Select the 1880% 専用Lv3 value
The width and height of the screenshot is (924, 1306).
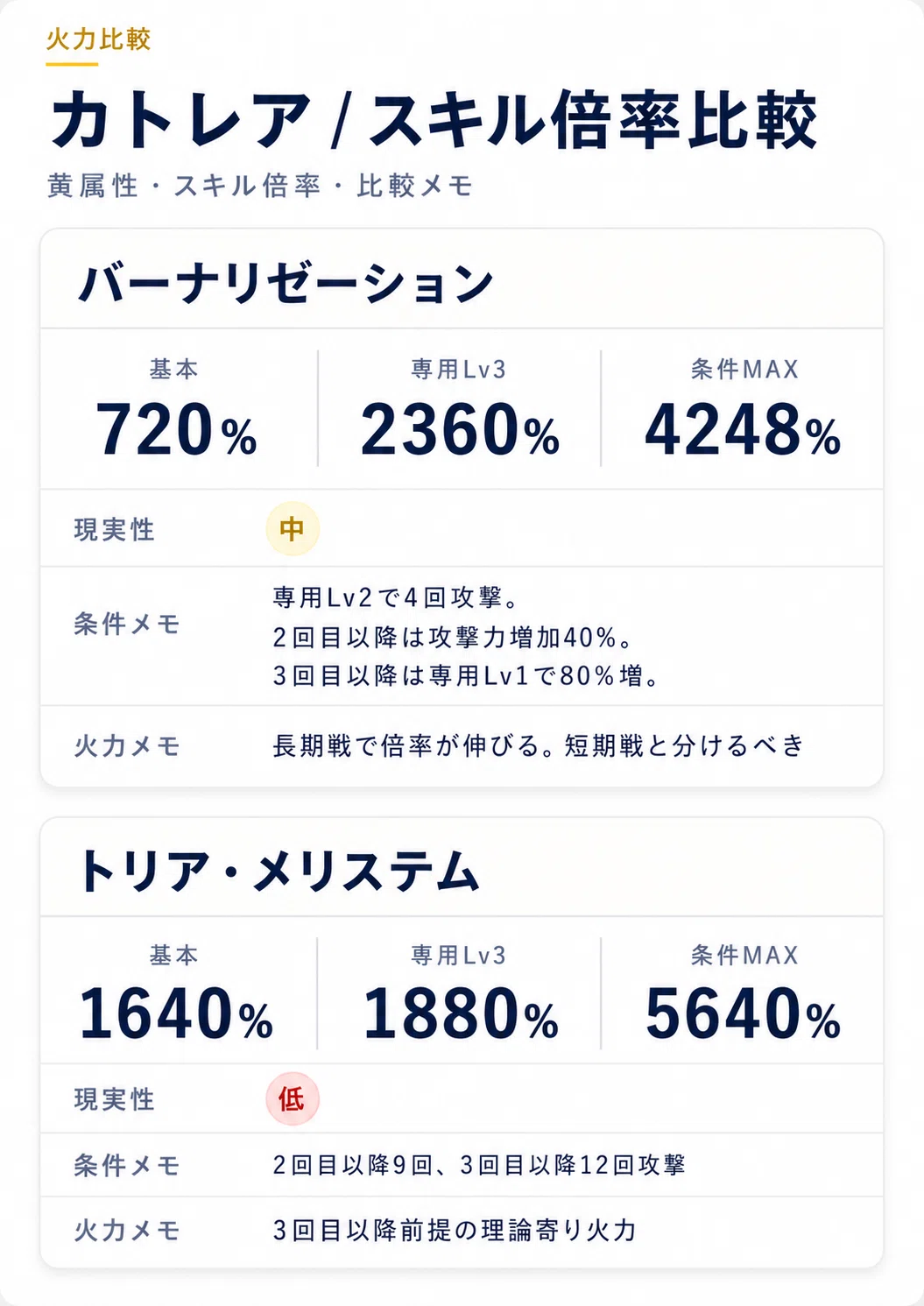pyautogui.click(x=460, y=1014)
